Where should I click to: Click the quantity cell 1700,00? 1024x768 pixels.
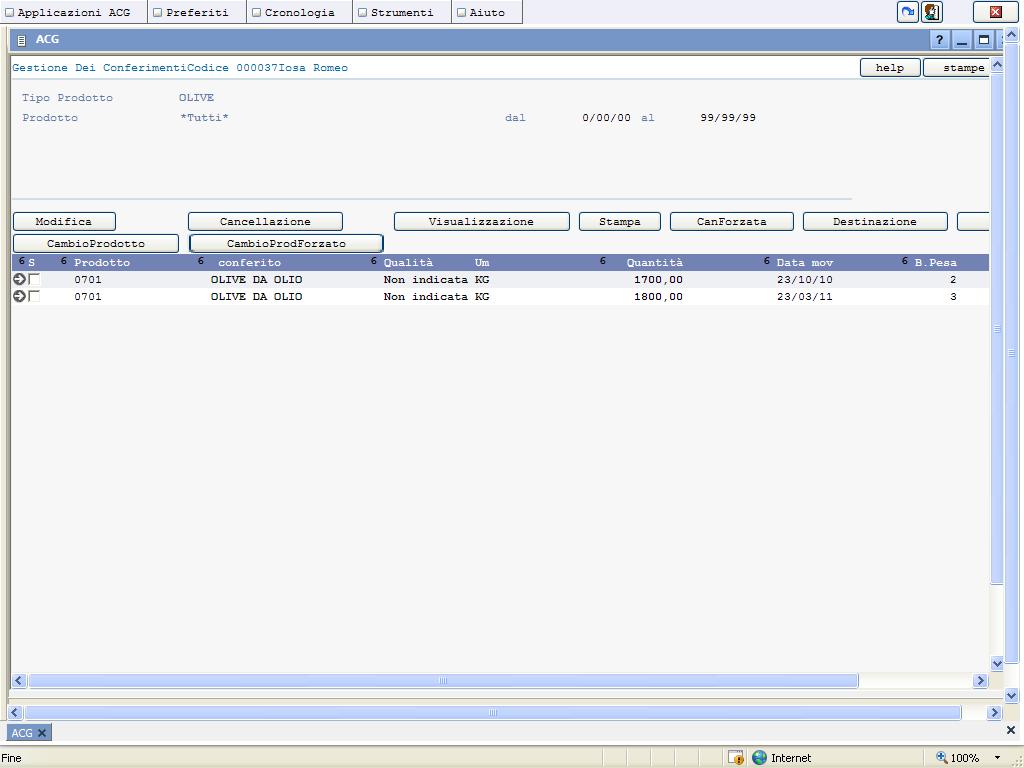pyautogui.click(x=658, y=280)
